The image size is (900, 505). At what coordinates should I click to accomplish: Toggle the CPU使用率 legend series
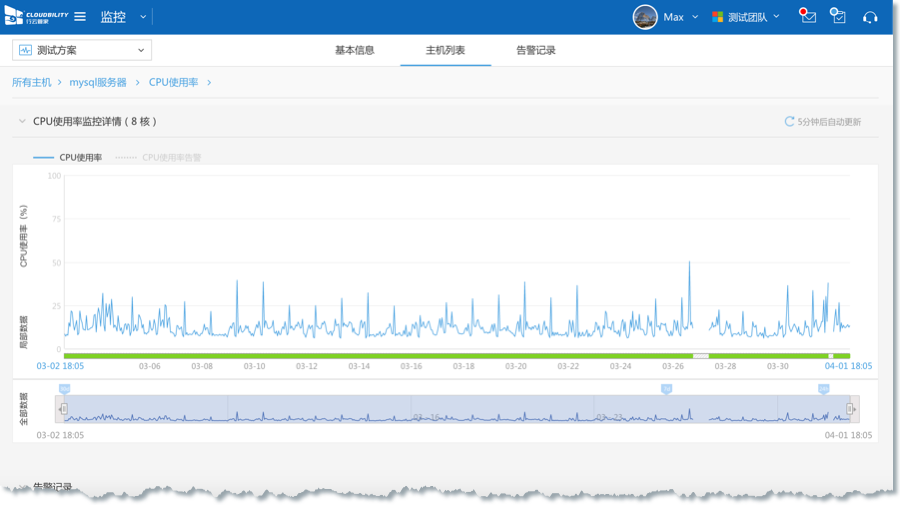point(68,157)
